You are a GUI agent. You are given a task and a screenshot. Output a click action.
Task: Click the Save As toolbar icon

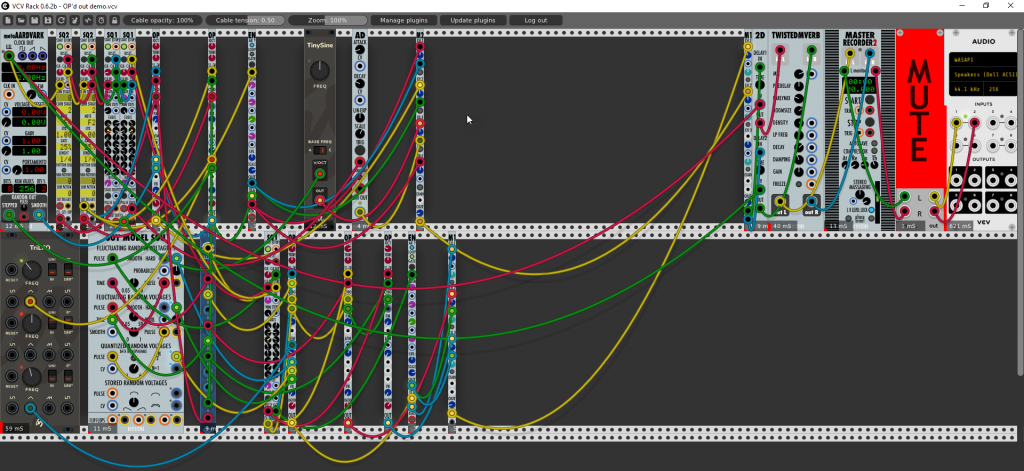[48, 20]
